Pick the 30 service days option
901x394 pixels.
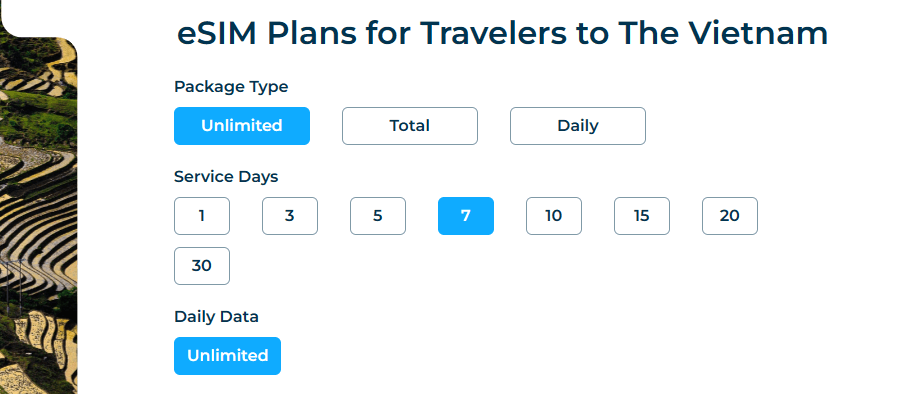coord(202,266)
